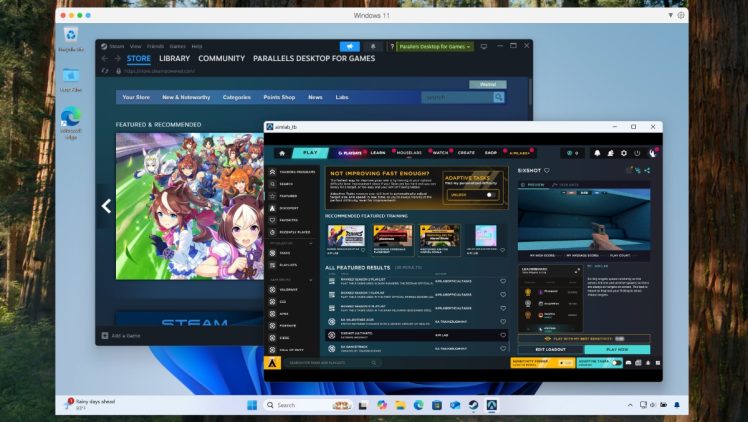The width and height of the screenshot is (748, 422).
Task: Click the Aimlabs home icon
Action: (282, 153)
